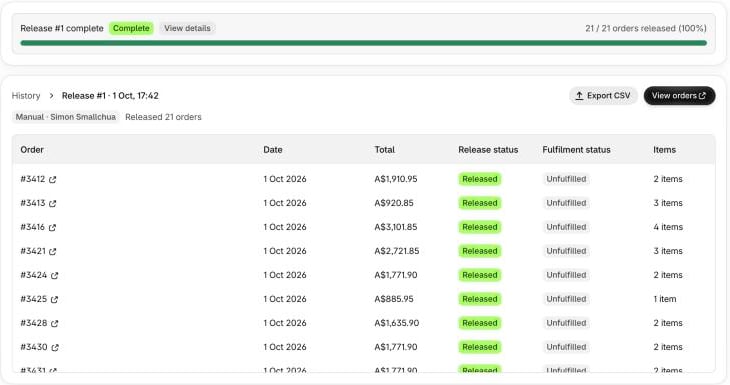Go back to History breadcrumb

(x=26, y=95)
